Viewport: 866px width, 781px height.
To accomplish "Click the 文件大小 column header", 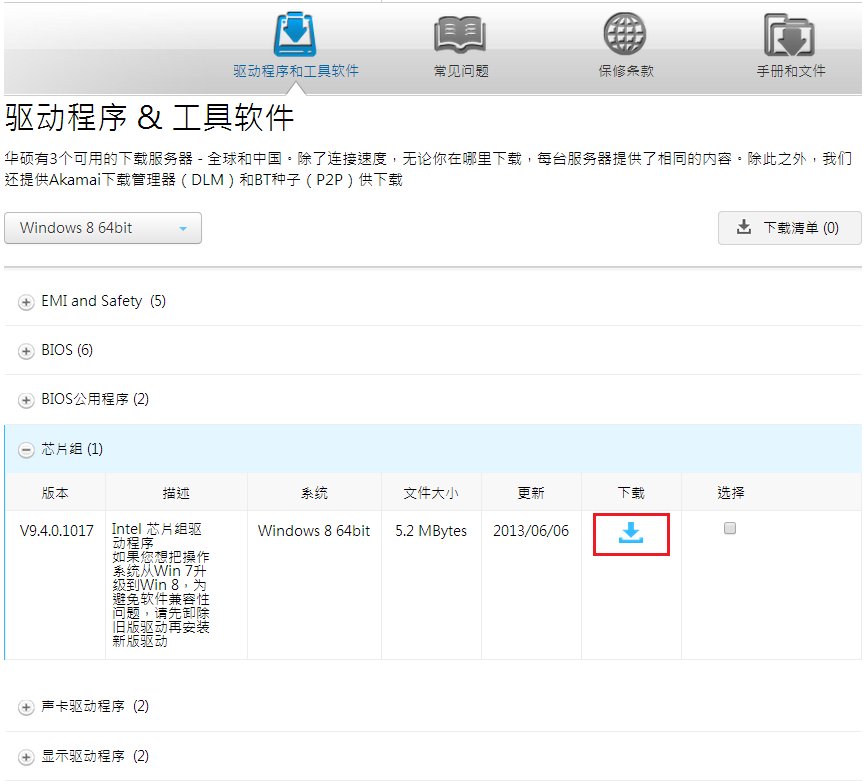I will click(x=431, y=493).
